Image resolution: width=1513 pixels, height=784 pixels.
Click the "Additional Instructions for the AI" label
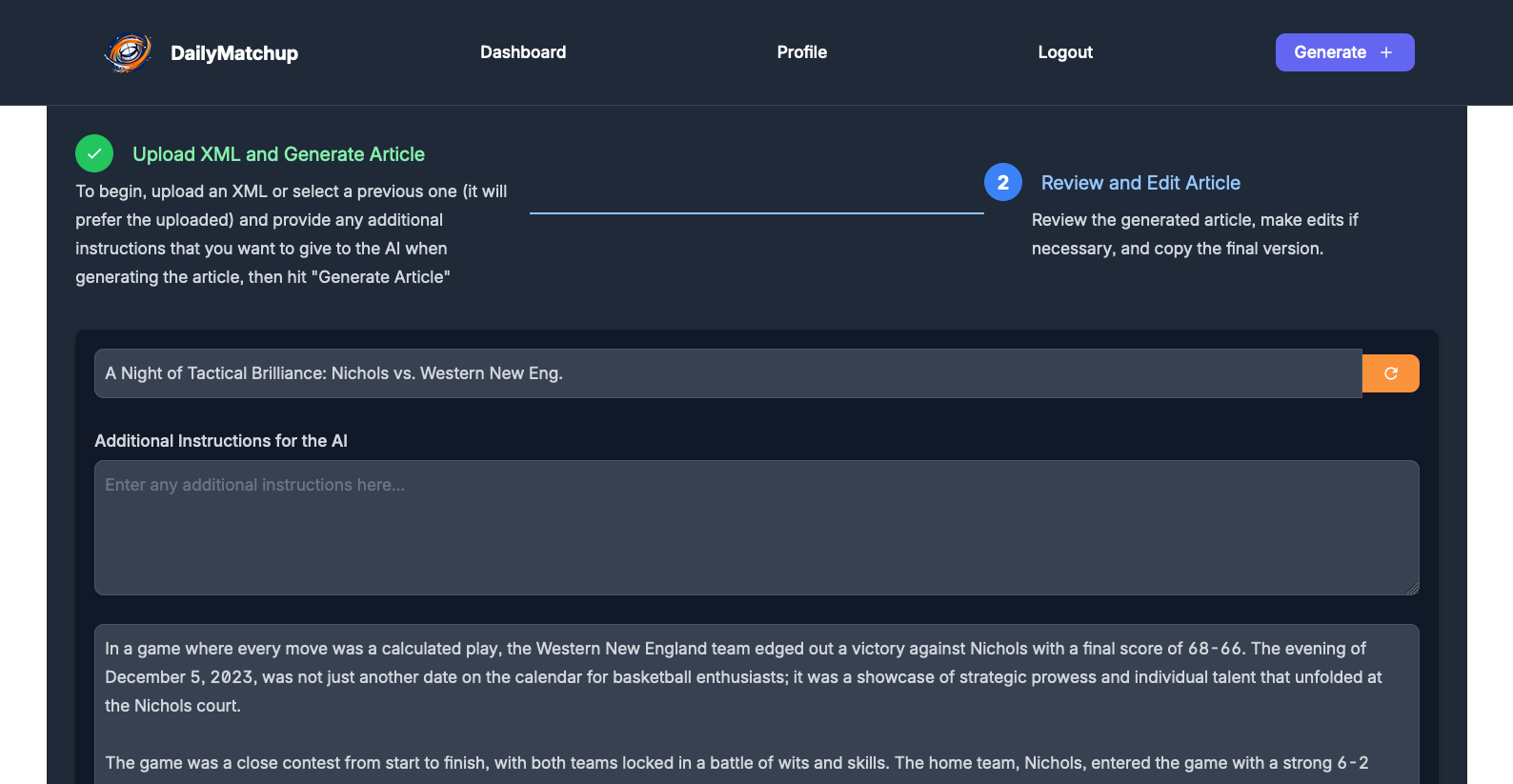point(221,440)
